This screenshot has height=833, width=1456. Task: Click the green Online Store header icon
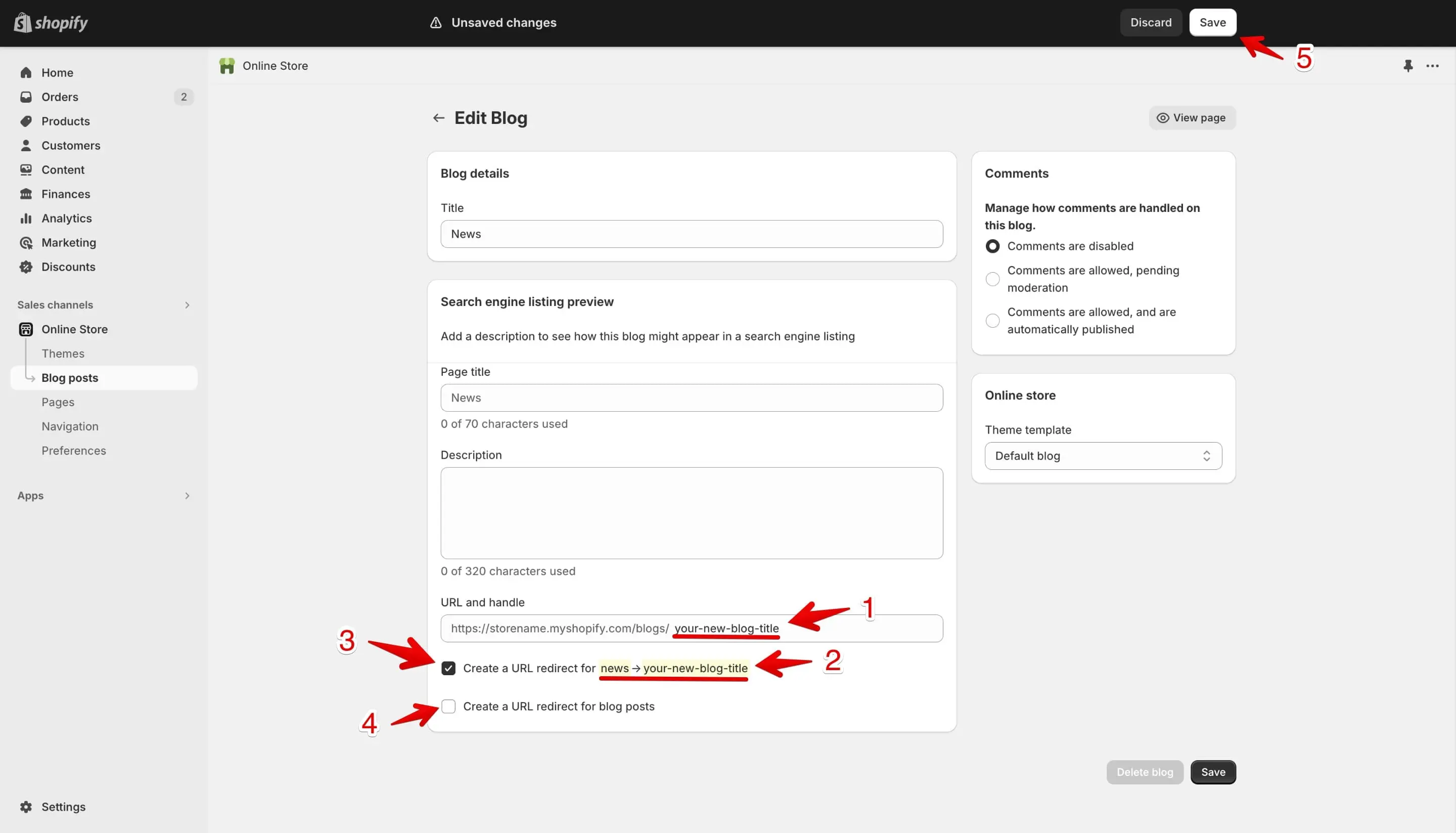pos(227,66)
